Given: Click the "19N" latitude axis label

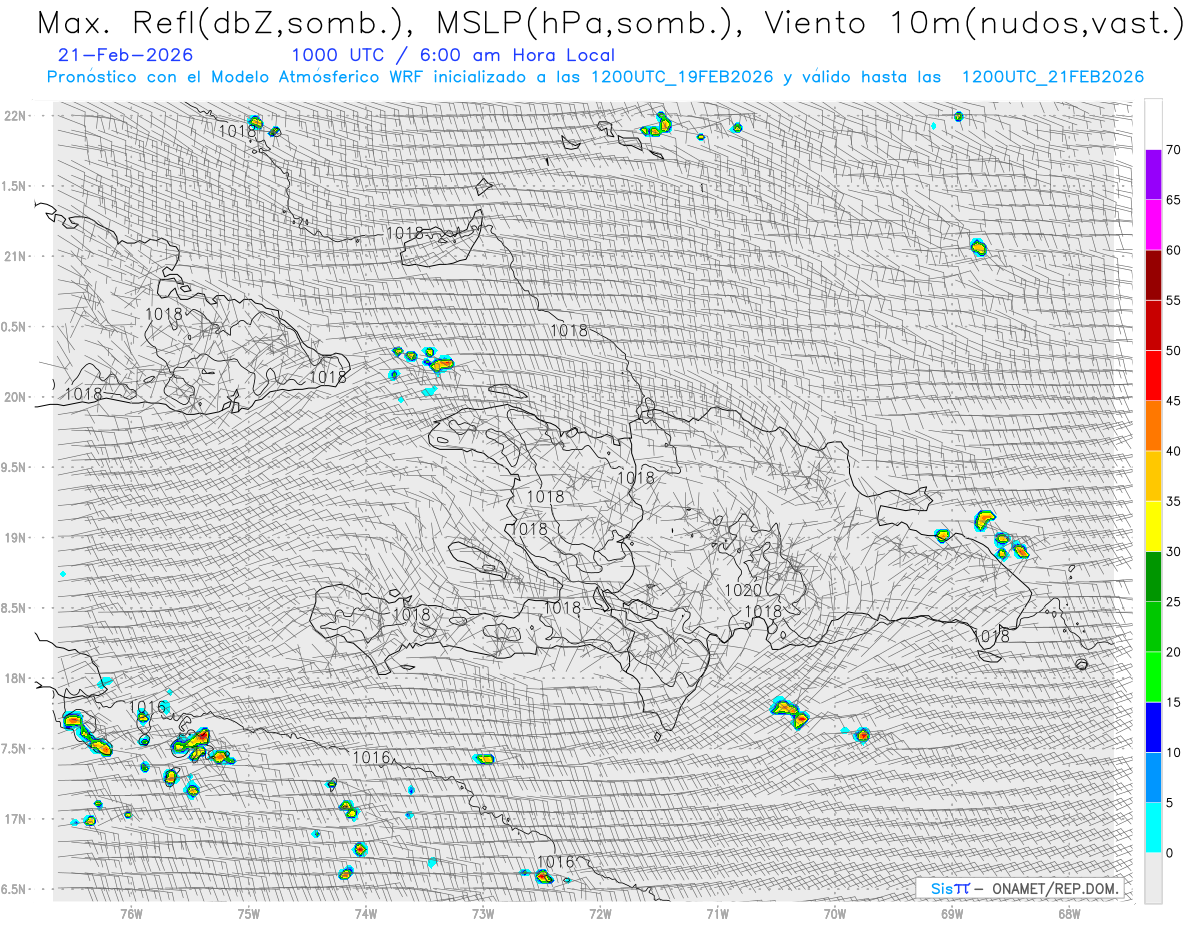Looking at the screenshot, I should point(16,538).
